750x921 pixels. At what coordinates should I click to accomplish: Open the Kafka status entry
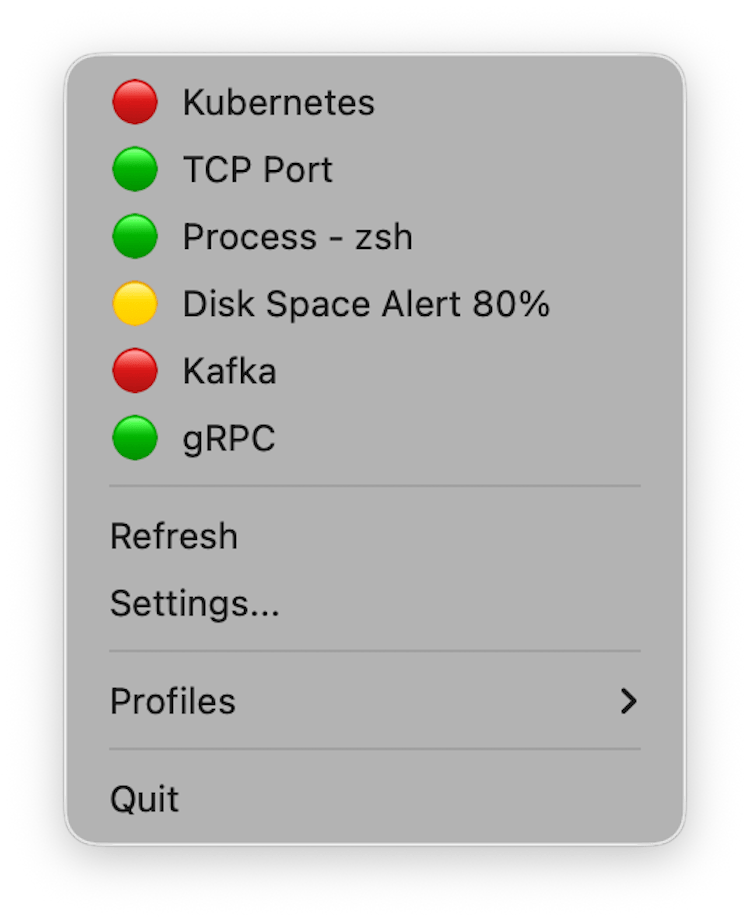[x=229, y=371]
